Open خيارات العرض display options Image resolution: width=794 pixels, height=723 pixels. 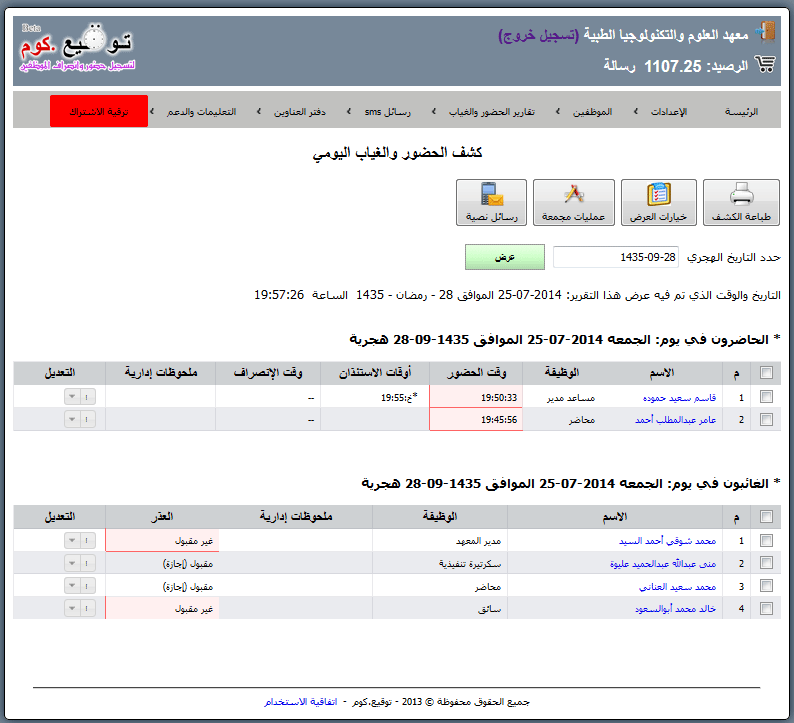pos(659,203)
